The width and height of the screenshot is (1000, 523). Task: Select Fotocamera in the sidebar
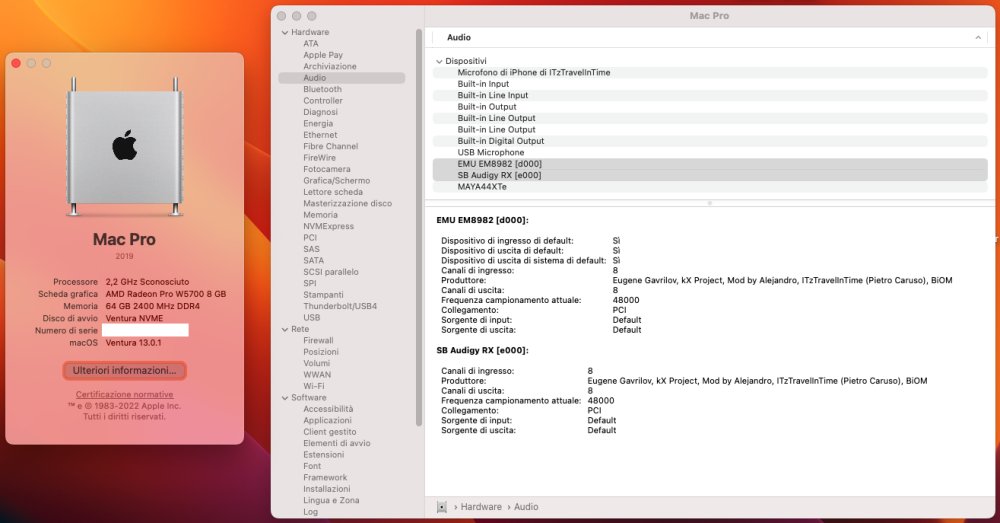tap(327, 170)
